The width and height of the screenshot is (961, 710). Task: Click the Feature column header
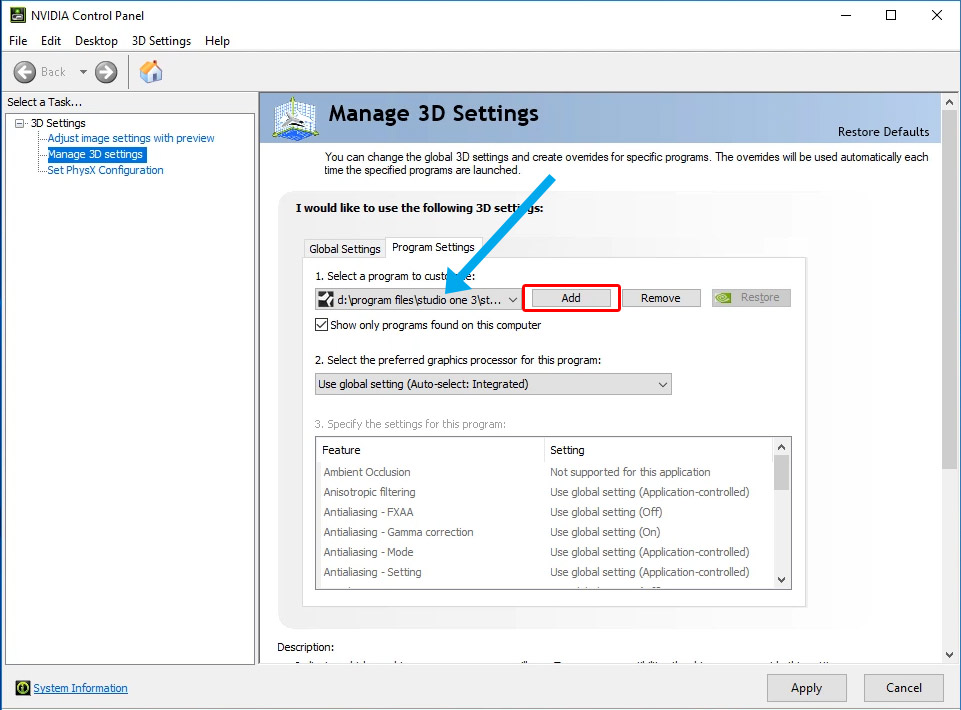pyautogui.click(x=430, y=450)
